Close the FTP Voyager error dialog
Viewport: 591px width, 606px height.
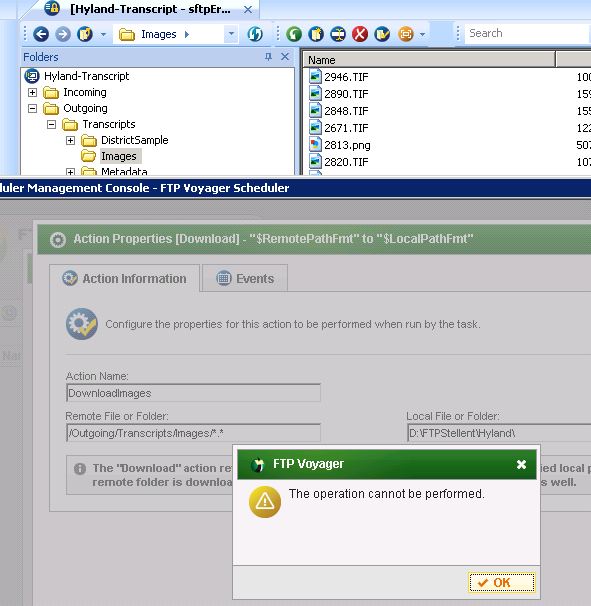click(x=521, y=464)
